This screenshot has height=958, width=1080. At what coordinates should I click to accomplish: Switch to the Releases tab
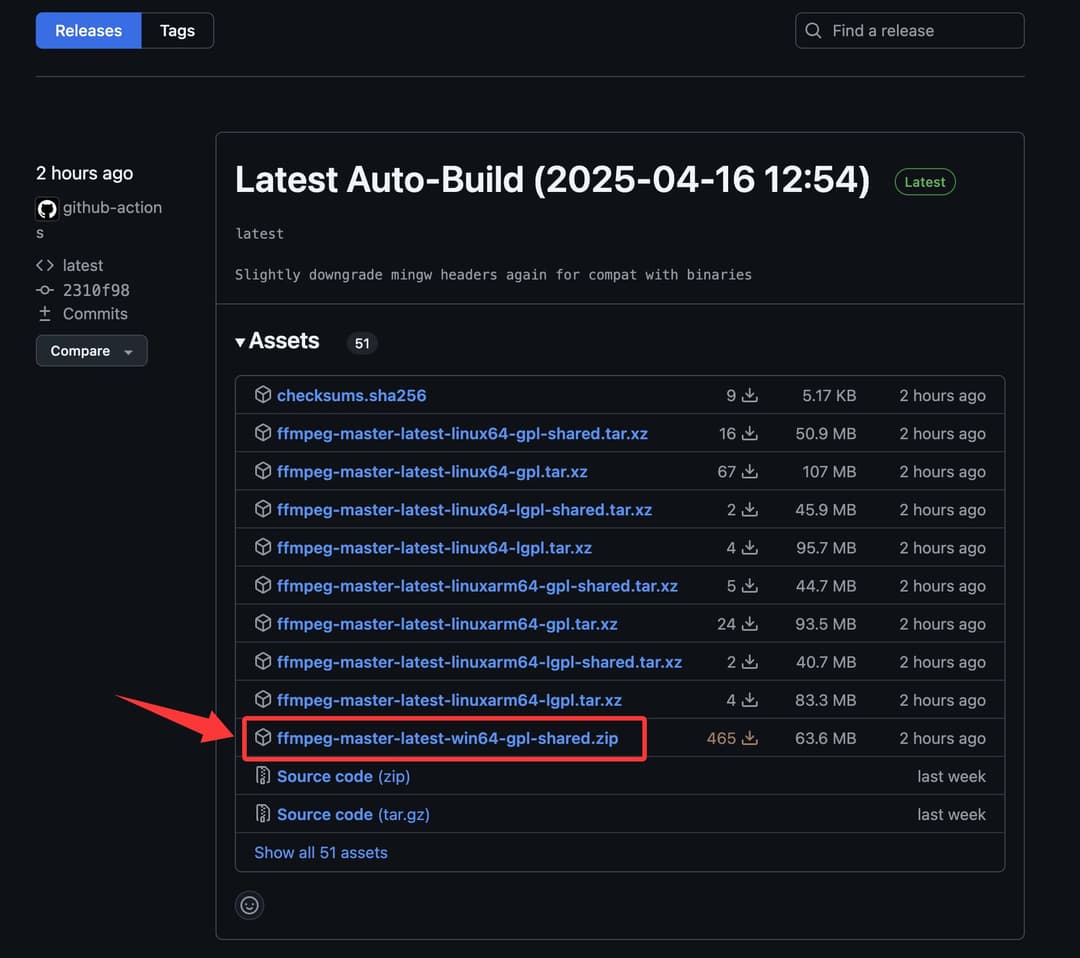(x=88, y=31)
